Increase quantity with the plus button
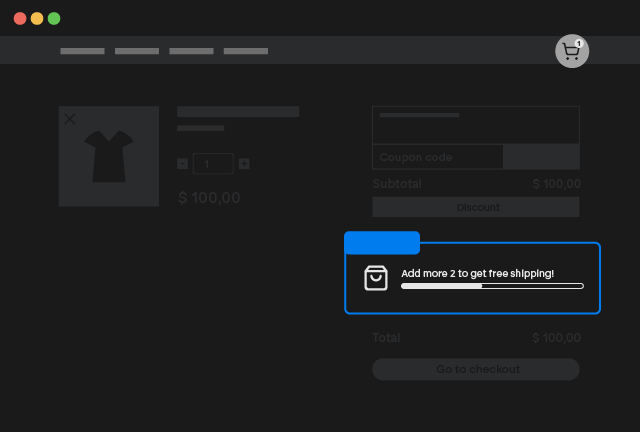640x432 pixels. (x=244, y=164)
